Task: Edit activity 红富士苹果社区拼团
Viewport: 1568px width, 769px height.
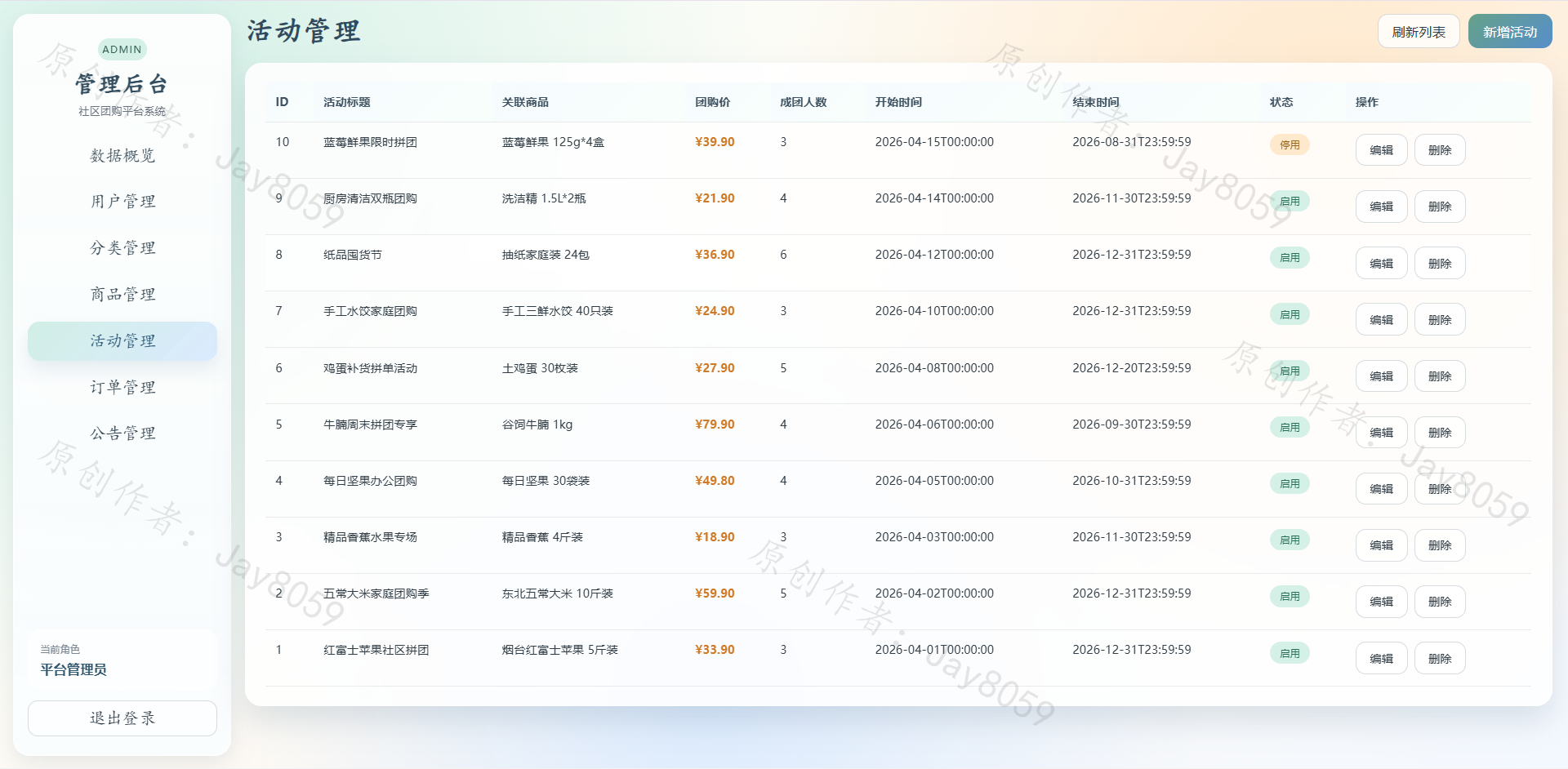Action: click(x=1382, y=658)
